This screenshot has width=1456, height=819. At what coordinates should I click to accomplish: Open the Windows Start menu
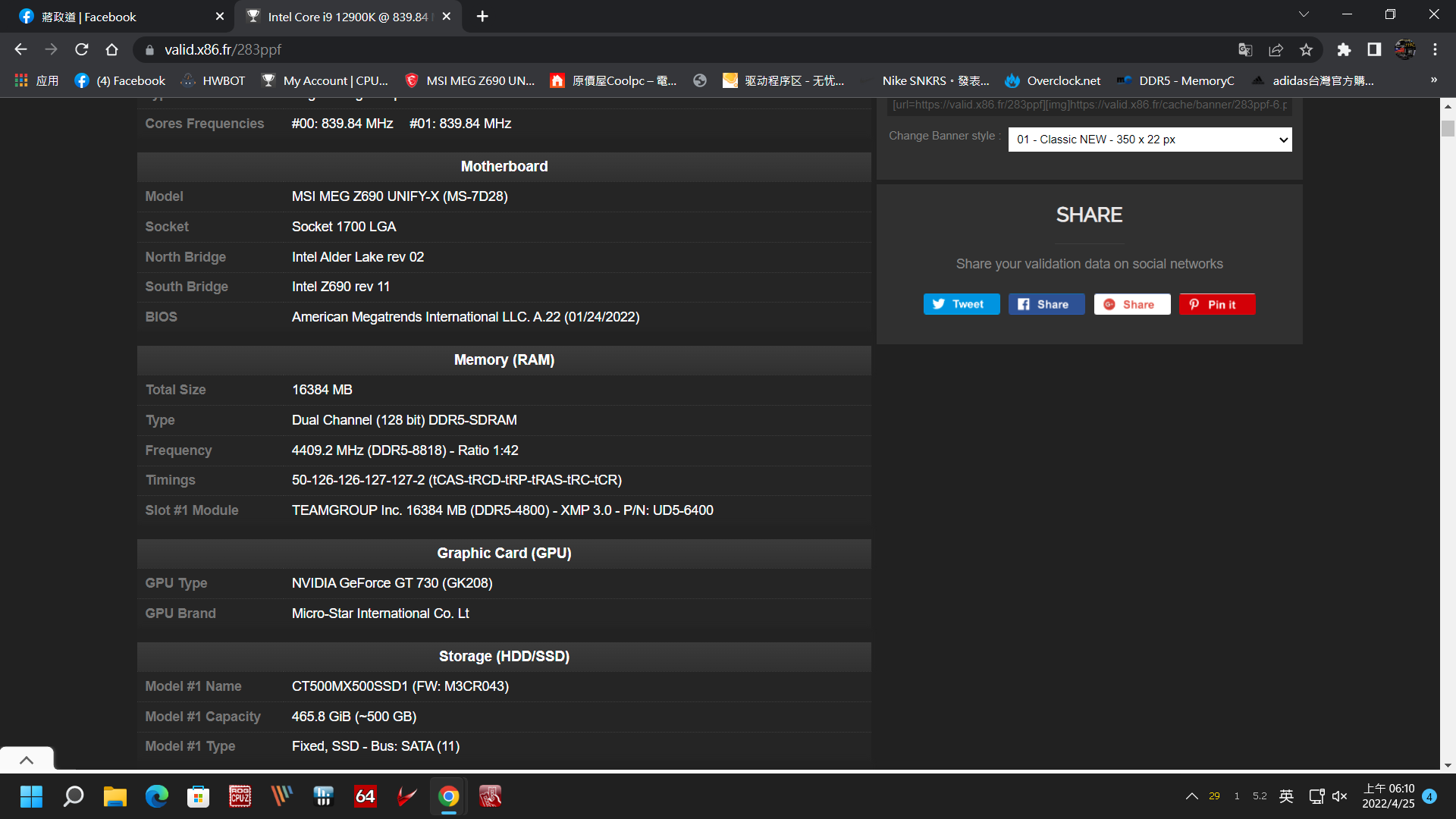click(x=31, y=796)
